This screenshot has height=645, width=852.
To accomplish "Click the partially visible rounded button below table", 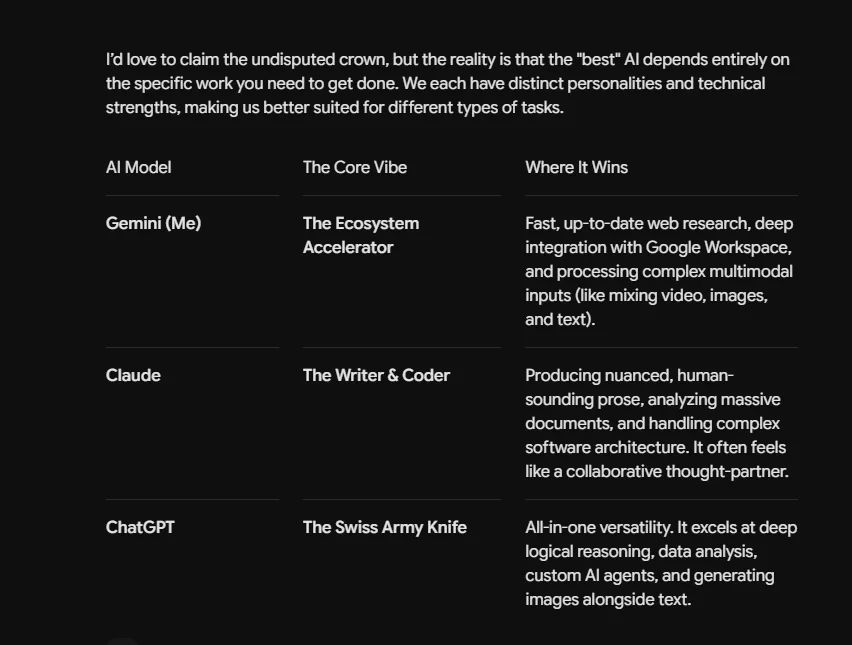I will pyautogui.click(x=123, y=642).
